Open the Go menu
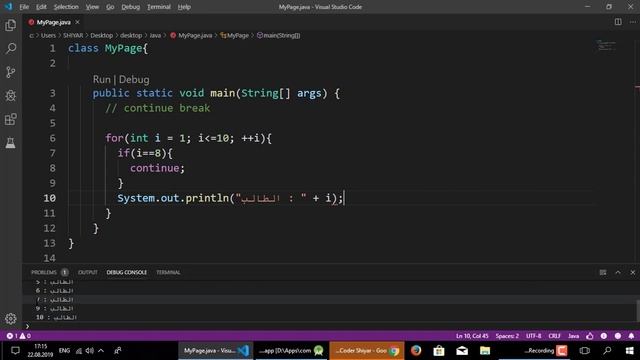 [x=110, y=7]
